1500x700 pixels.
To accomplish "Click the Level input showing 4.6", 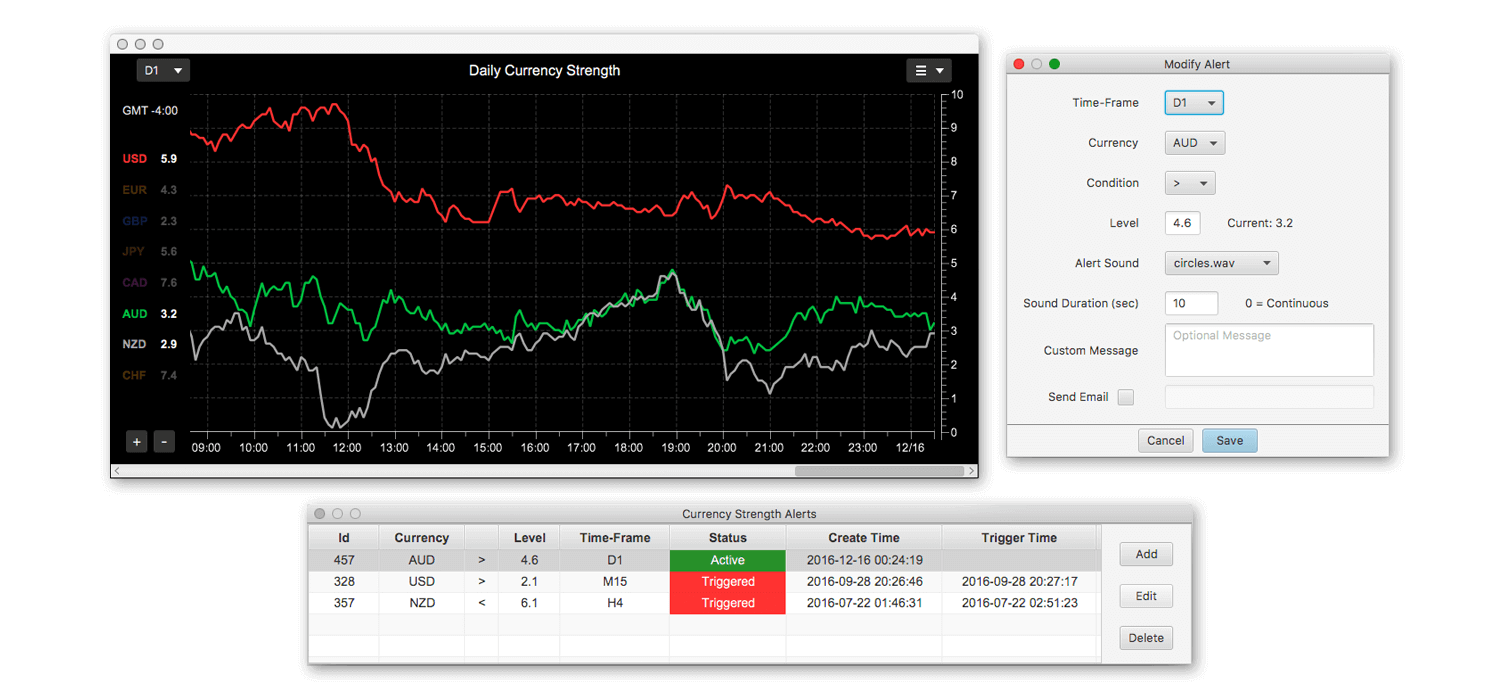I will (1182, 222).
